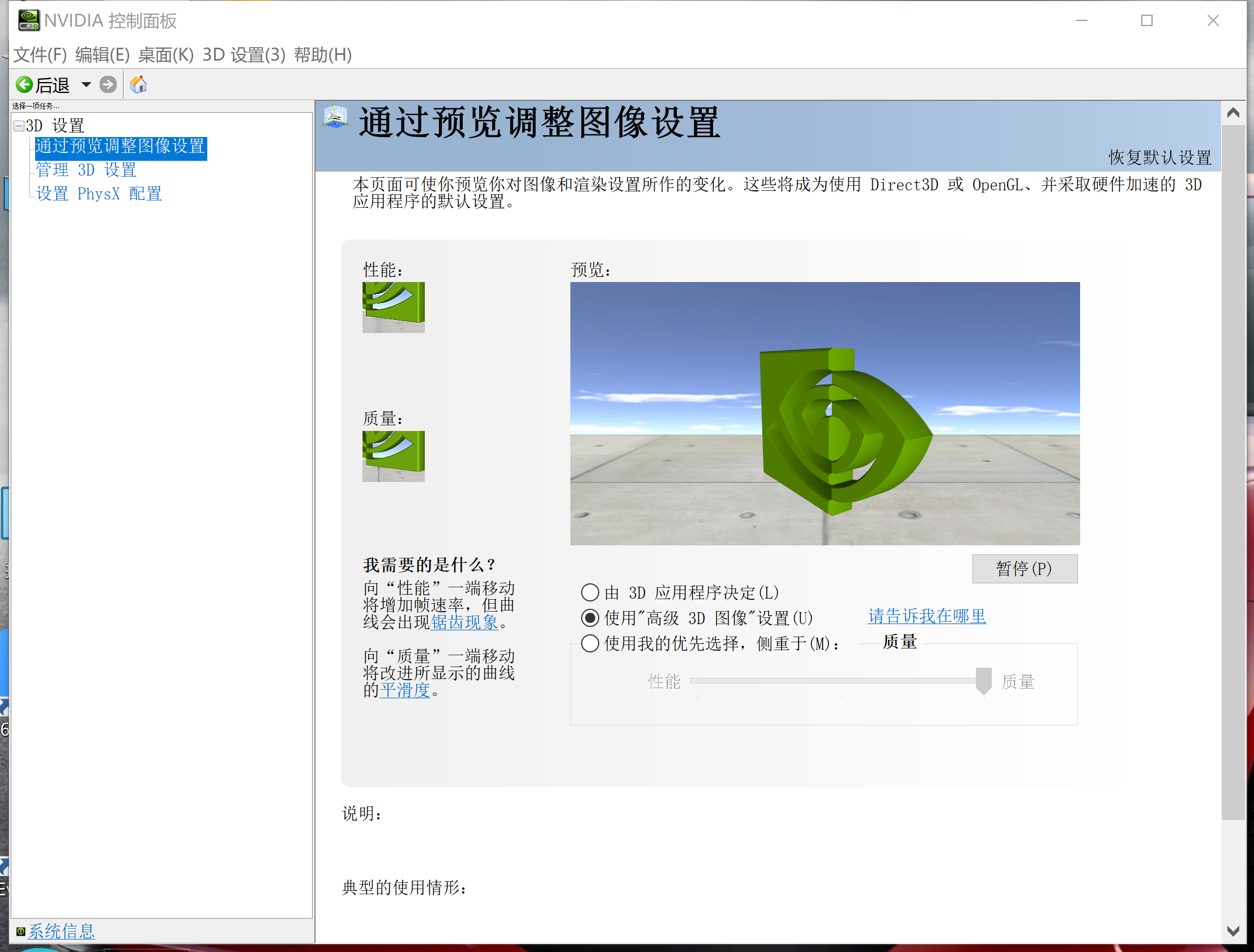
Task: Click the scrollbar down arrow
Action: (1233, 930)
